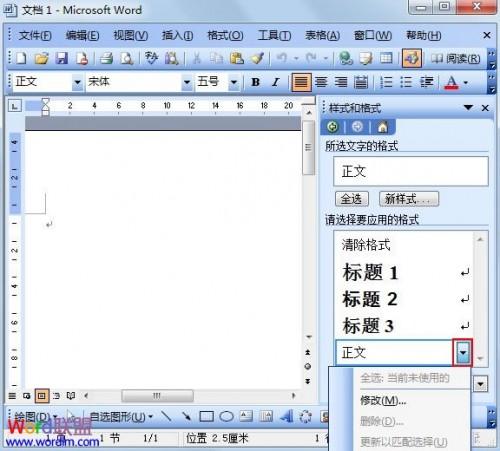Click selected text format box 正文
Image resolution: width=500 pixels, height=451 pixels.
(411, 171)
